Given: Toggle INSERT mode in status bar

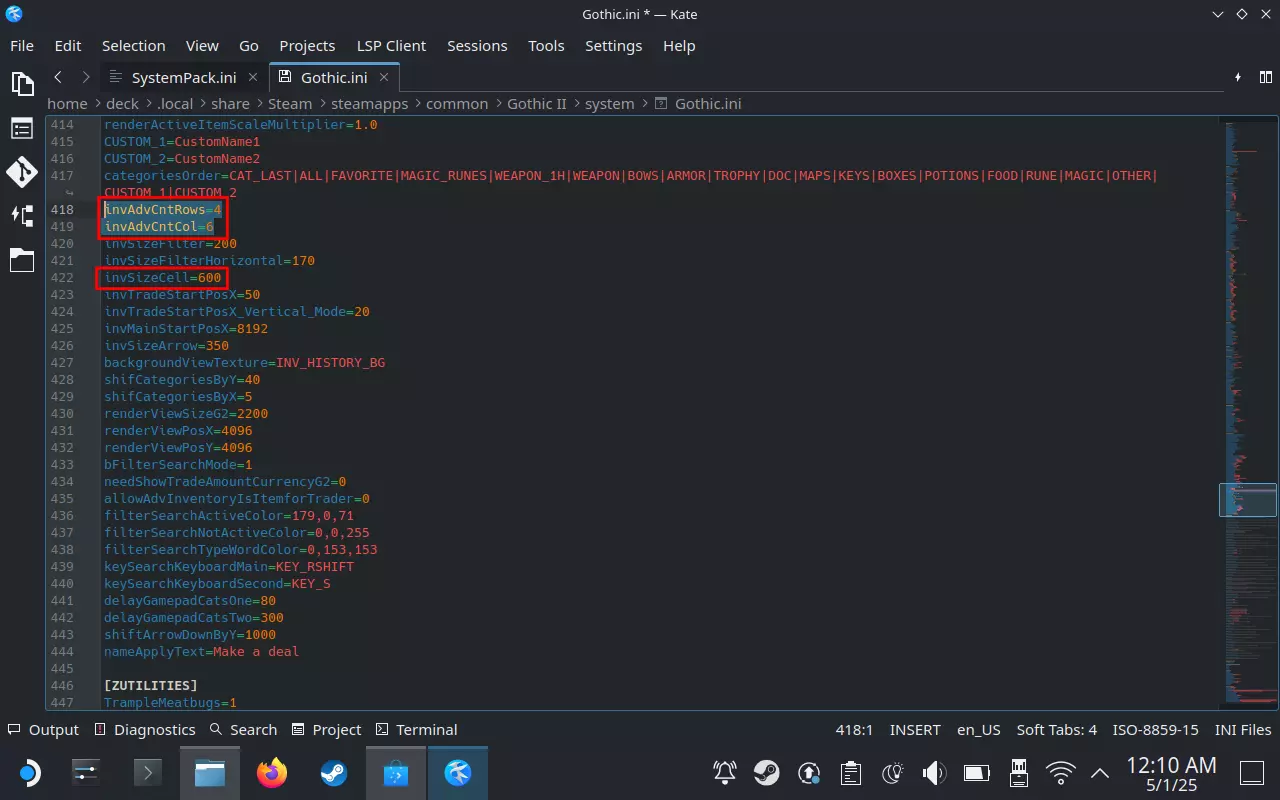Looking at the screenshot, I should 915,730.
